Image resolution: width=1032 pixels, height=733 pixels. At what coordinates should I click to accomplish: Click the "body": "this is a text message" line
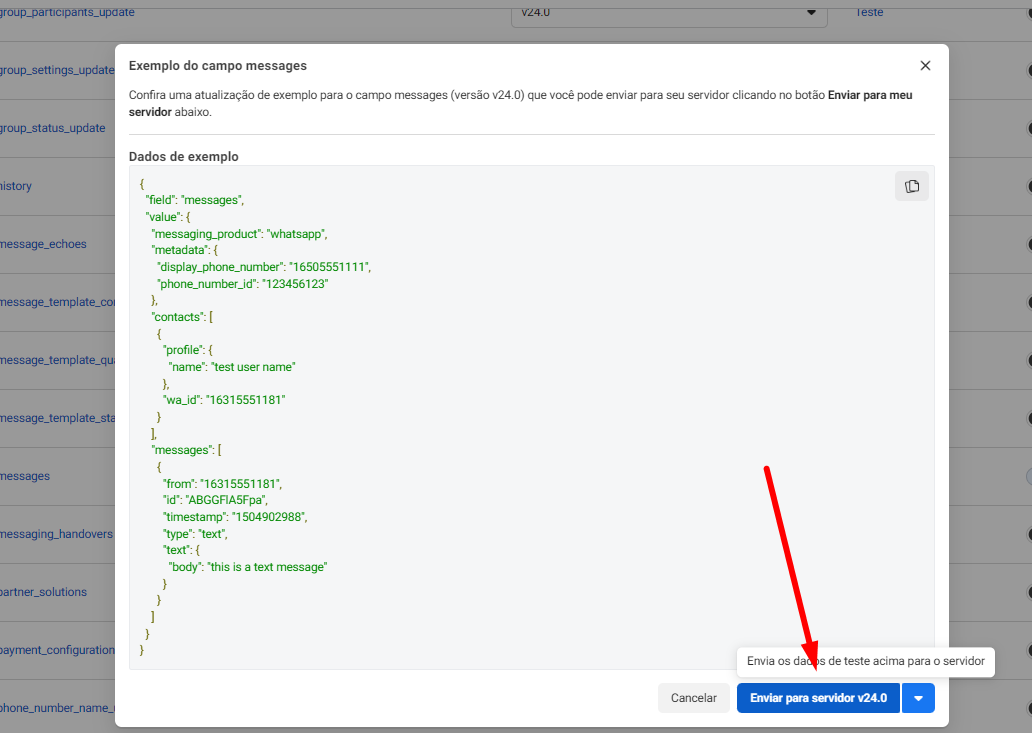(x=247, y=567)
